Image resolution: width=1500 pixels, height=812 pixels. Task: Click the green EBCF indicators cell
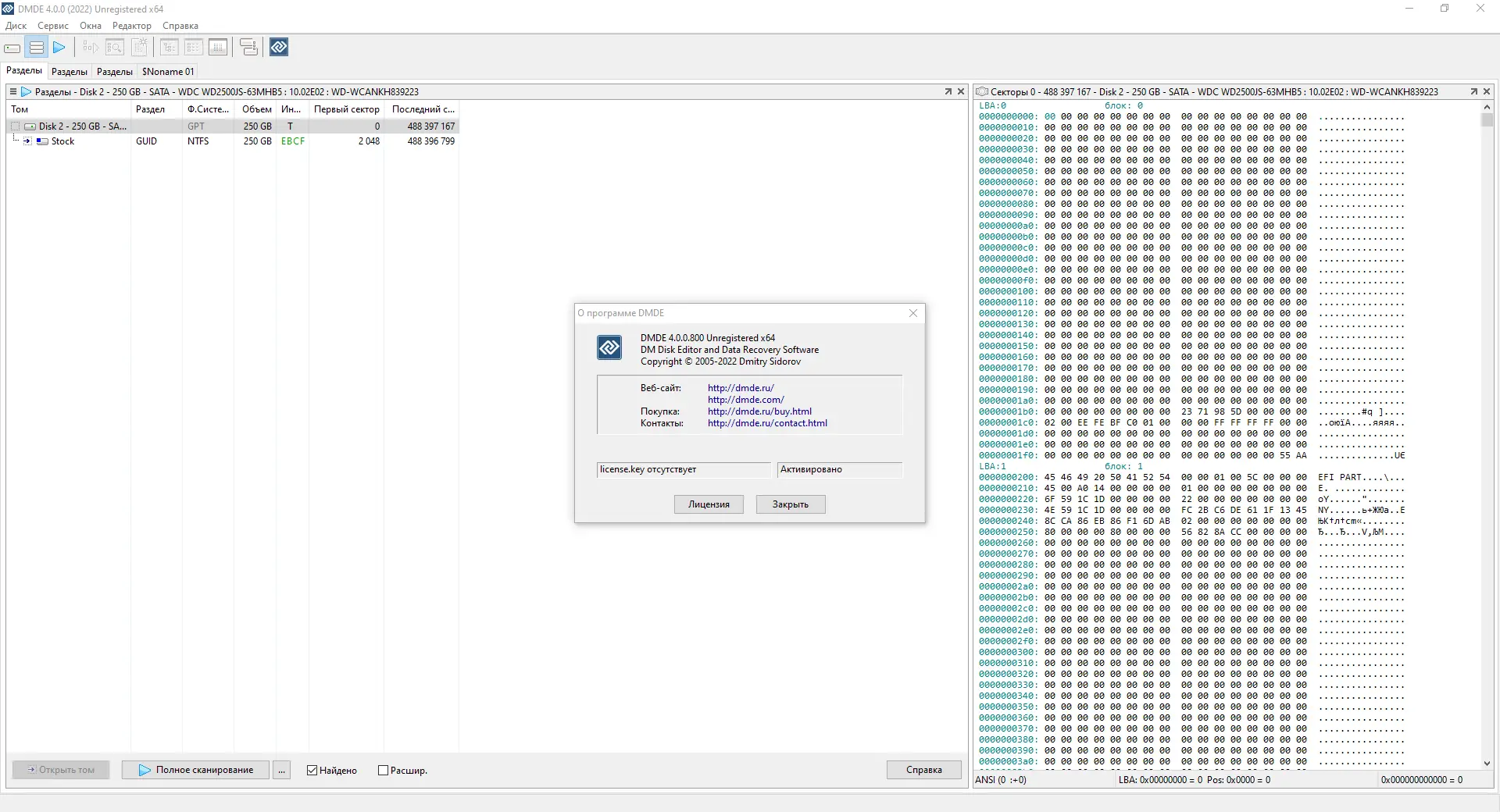[x=293, y=141]
